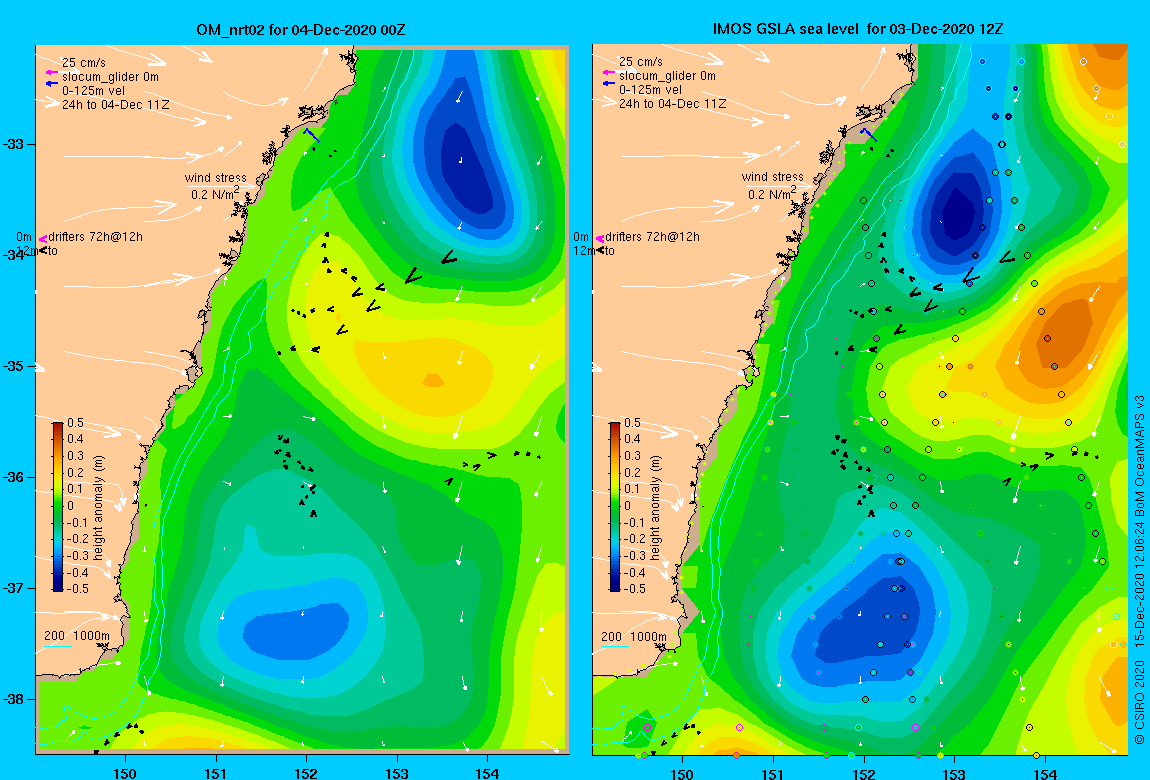
Task: Click longitude label 153 under right map
Action: [x=954, y=773]
